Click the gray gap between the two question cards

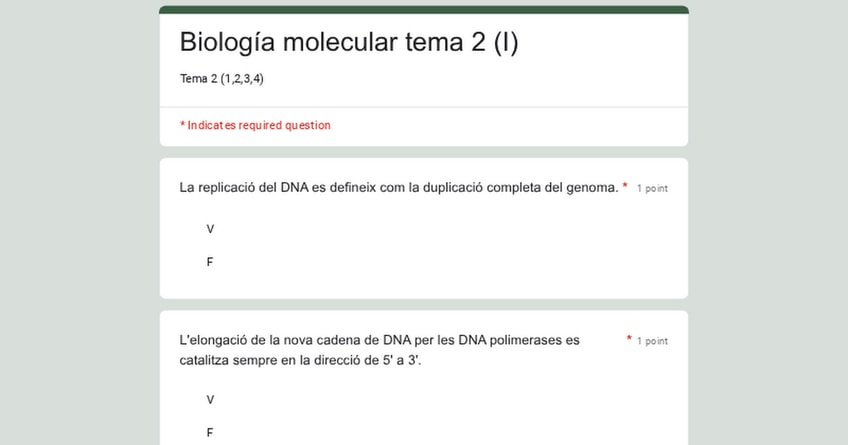coord(423,304)
